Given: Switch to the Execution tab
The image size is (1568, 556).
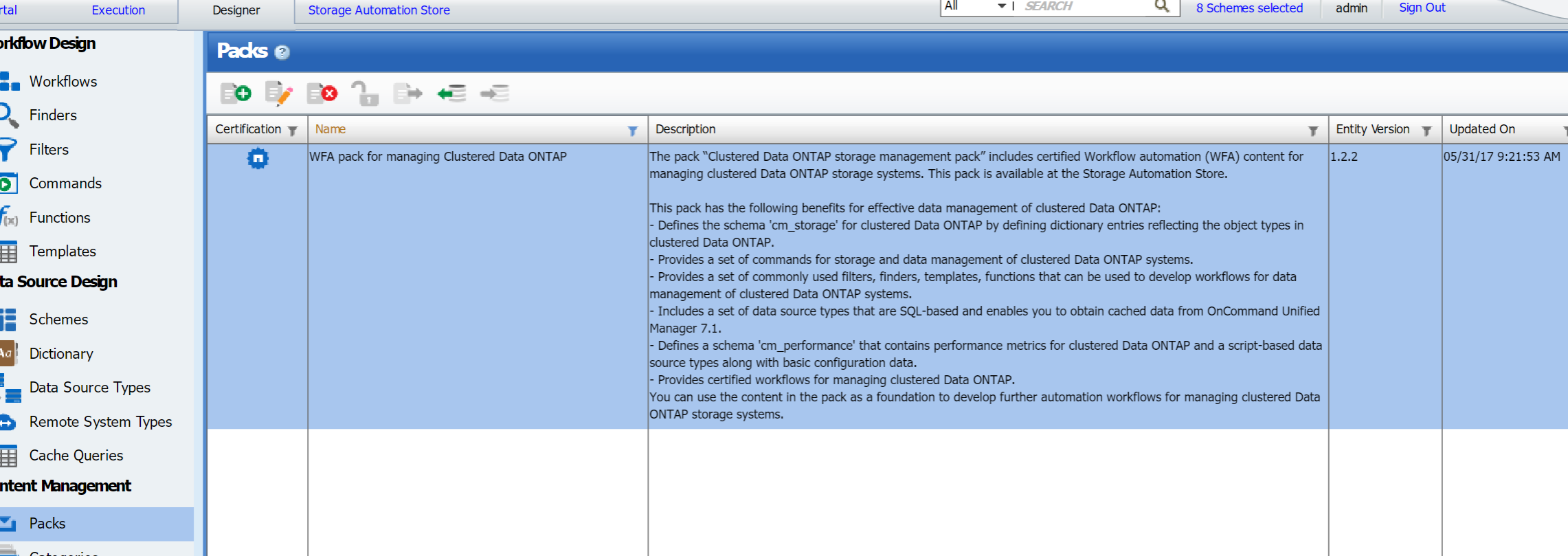Looking at the screenshot, I should (118, 10).
